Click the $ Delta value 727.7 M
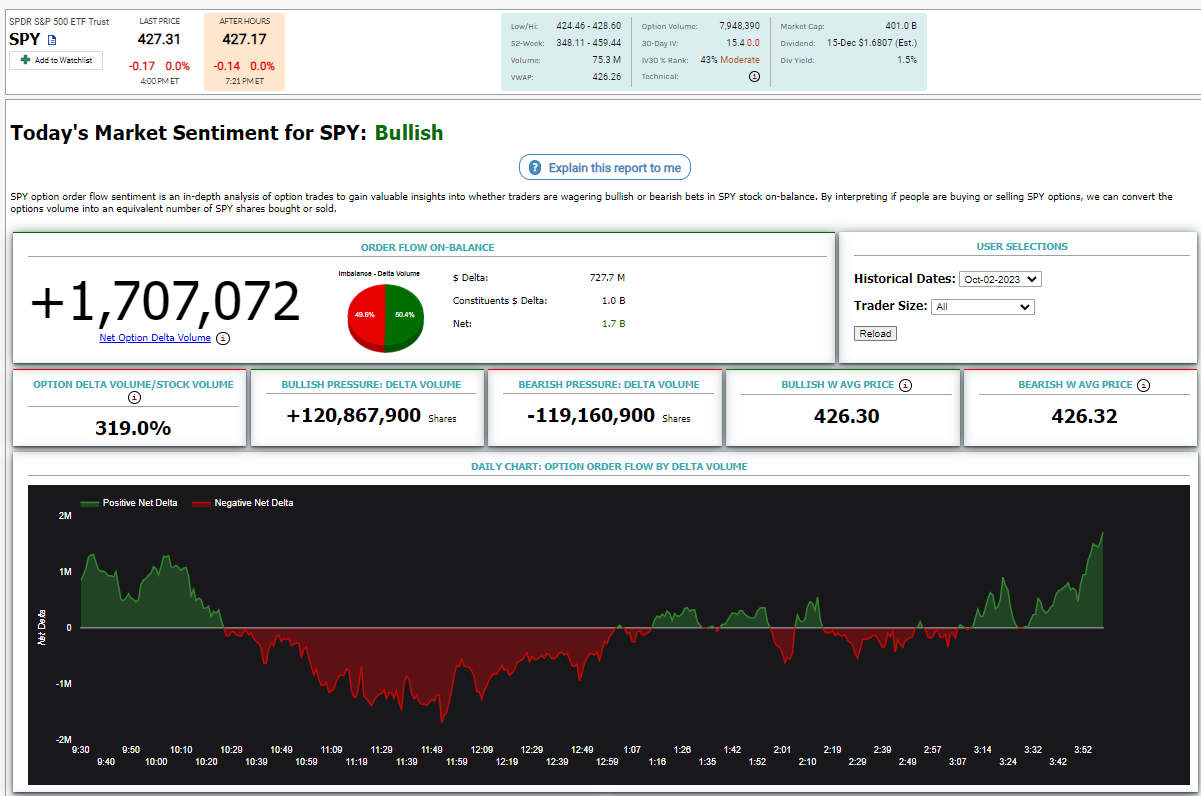The height and width of the screenshot is (796, 1201). [608, 277]
